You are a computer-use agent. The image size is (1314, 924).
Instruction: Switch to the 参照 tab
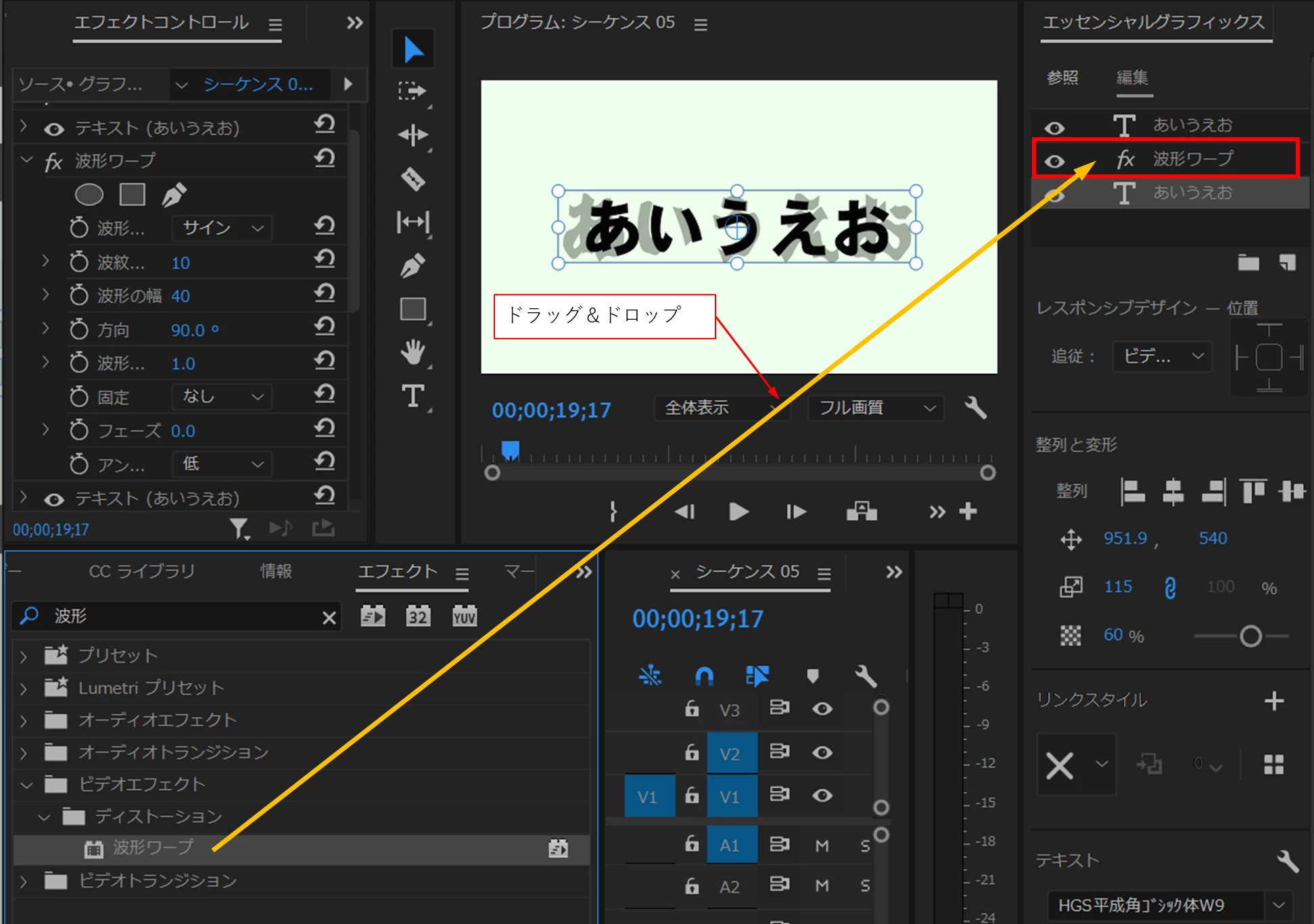click(x=1062, y=78)
